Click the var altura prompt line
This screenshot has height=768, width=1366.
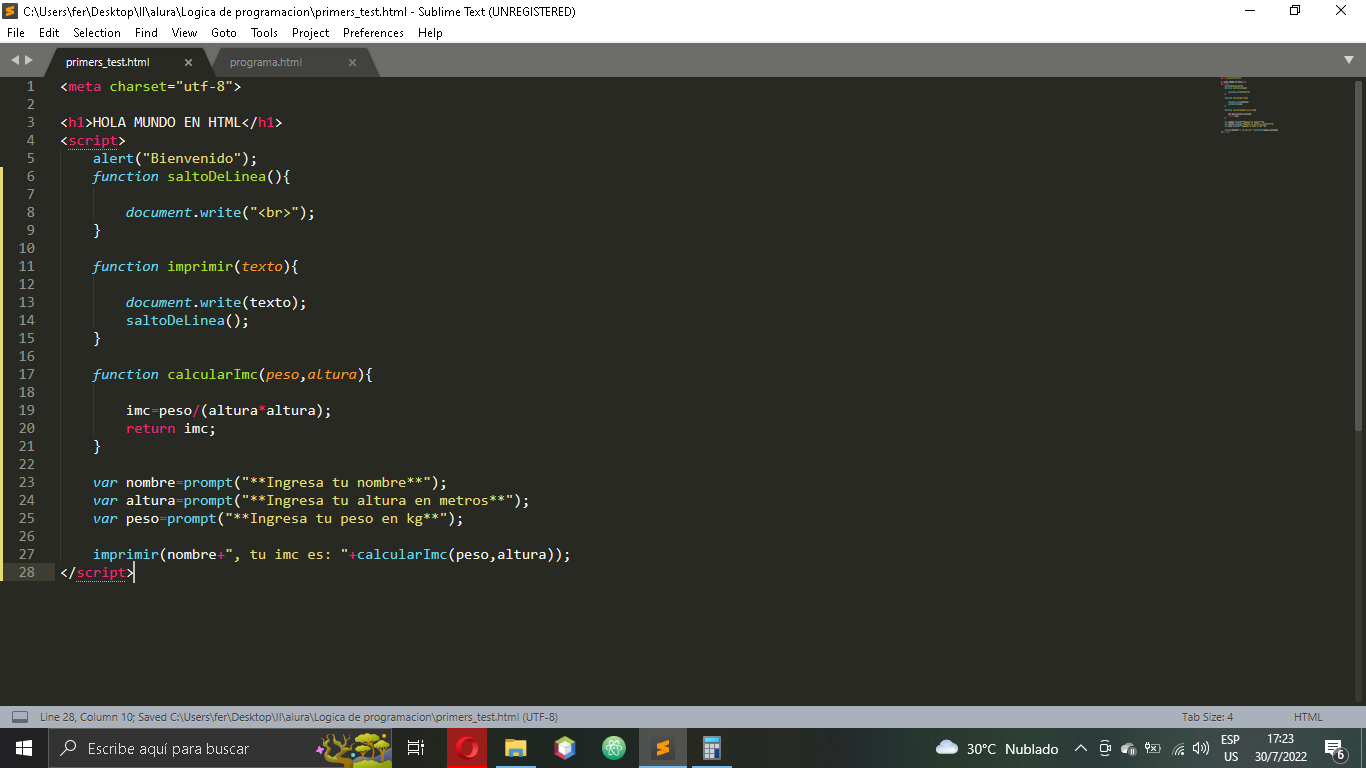[x=311, y=500]
